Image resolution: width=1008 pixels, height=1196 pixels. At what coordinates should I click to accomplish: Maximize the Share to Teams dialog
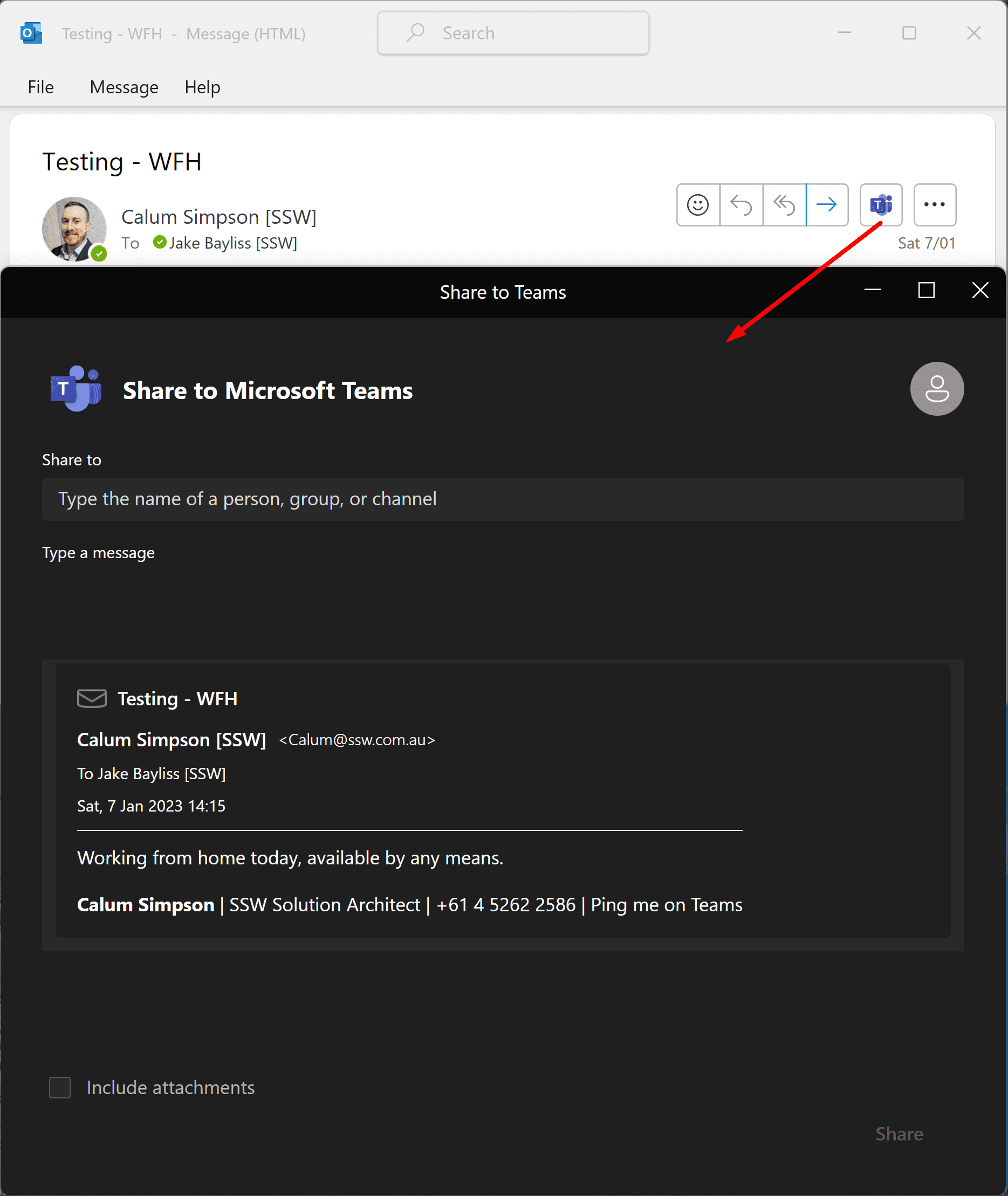(x=926, y=291)
